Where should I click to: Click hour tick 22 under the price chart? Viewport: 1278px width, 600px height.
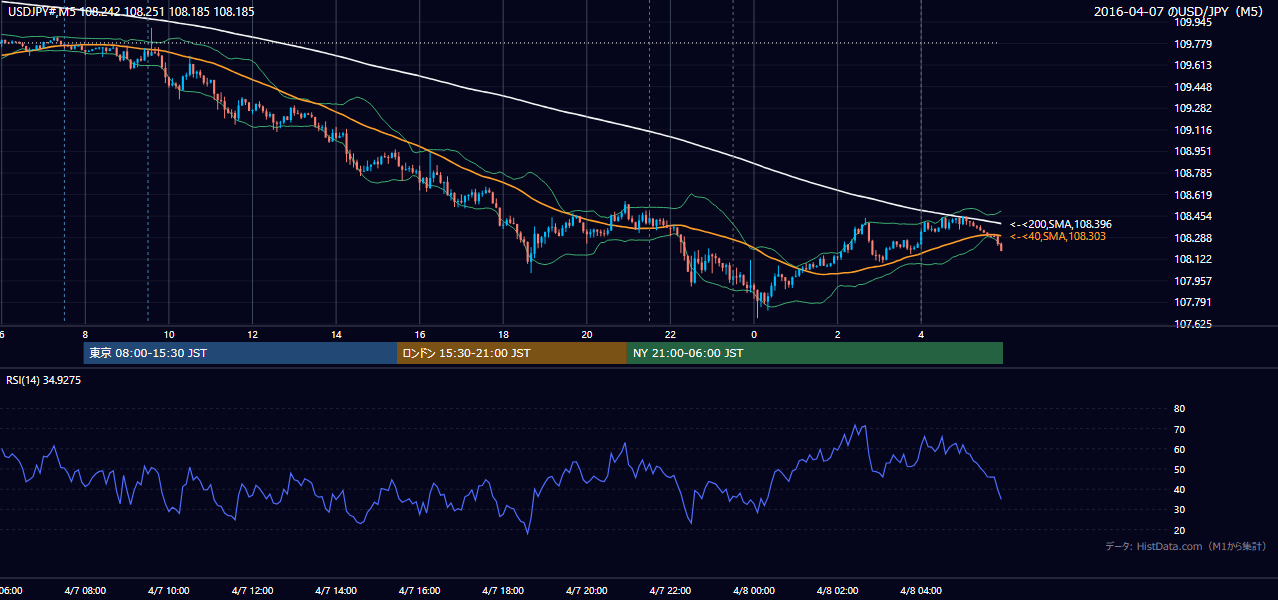(x=670, y=334)
